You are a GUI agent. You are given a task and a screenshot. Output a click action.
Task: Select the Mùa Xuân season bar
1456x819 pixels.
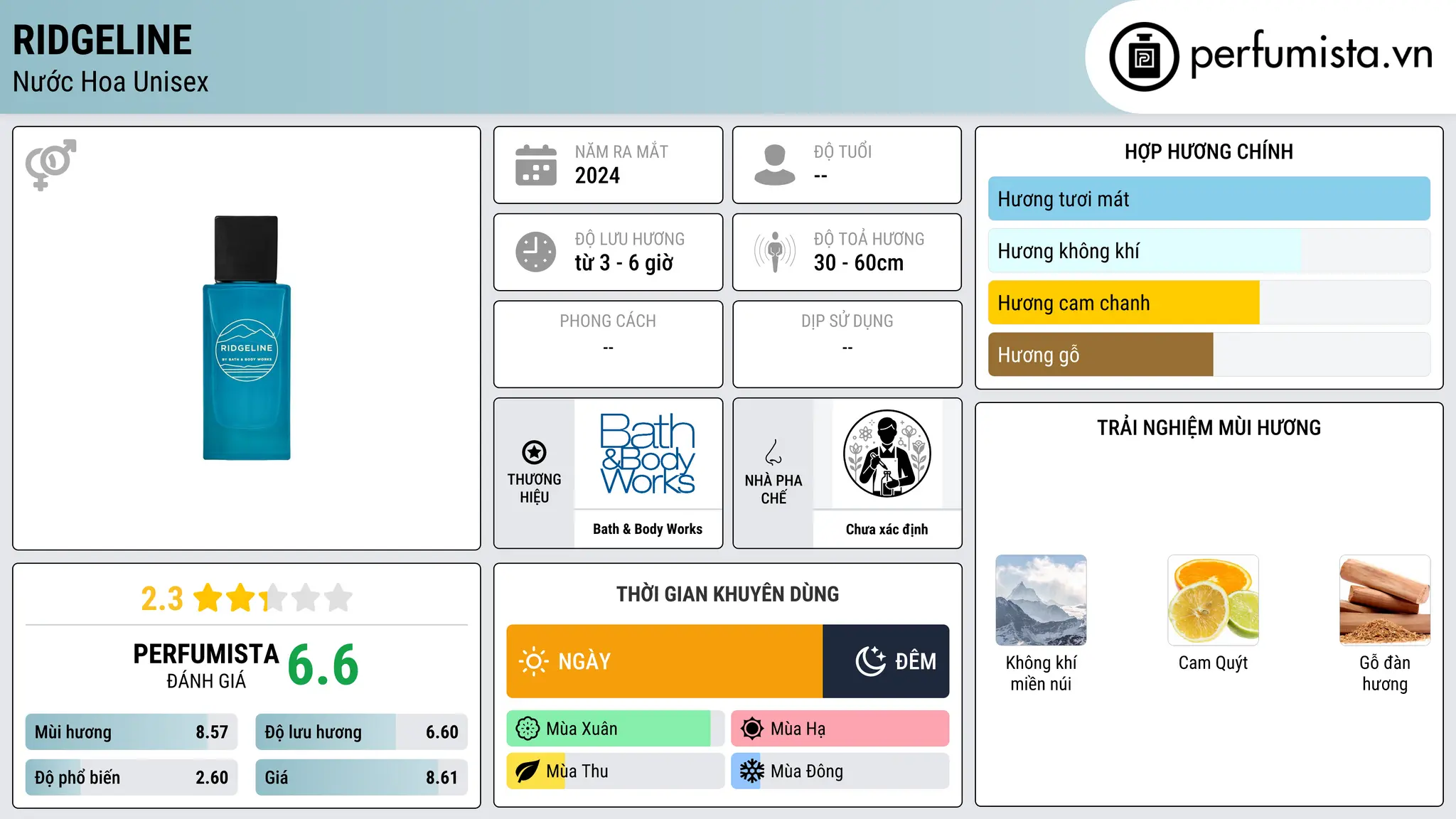(x=616, y=729)
